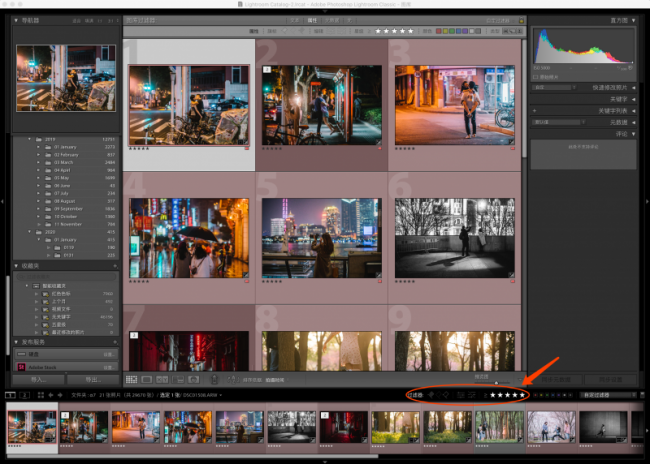650x464 pixels.
Task: Open compare view (XY) in the toolbar
Action: tap(162, 379)
